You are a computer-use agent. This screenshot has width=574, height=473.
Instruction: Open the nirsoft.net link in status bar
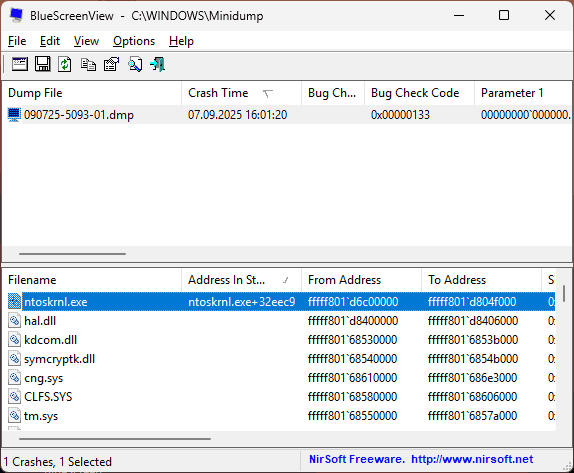472,459
